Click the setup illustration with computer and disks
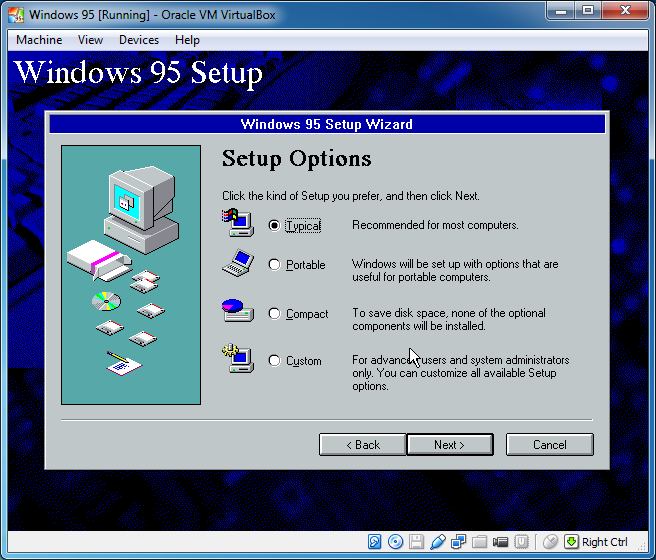 pyautogui.click(x=131, y=275)
